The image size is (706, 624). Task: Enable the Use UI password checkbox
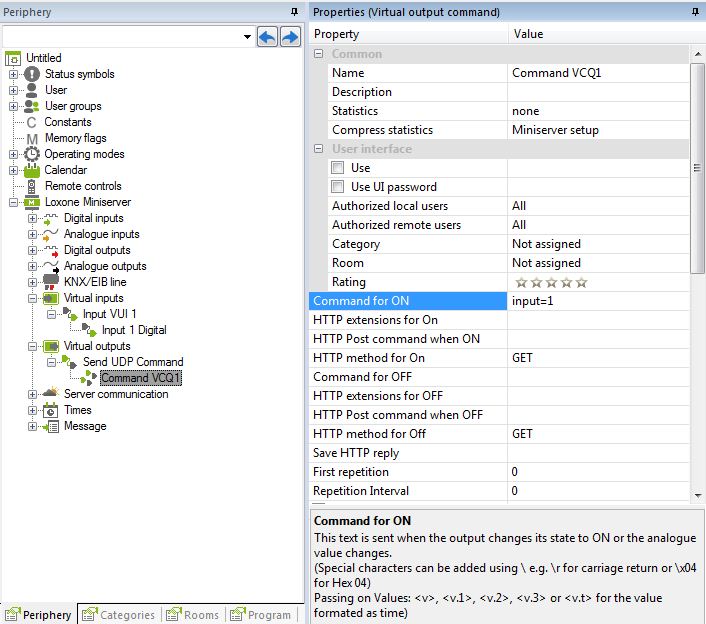click(337, 187)
